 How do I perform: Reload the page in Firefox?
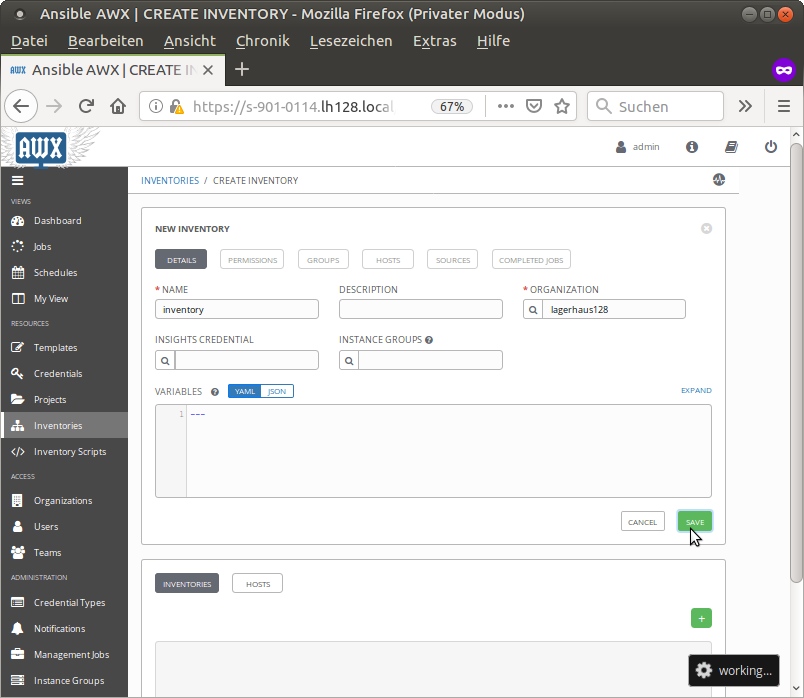(x=86, y=107)
